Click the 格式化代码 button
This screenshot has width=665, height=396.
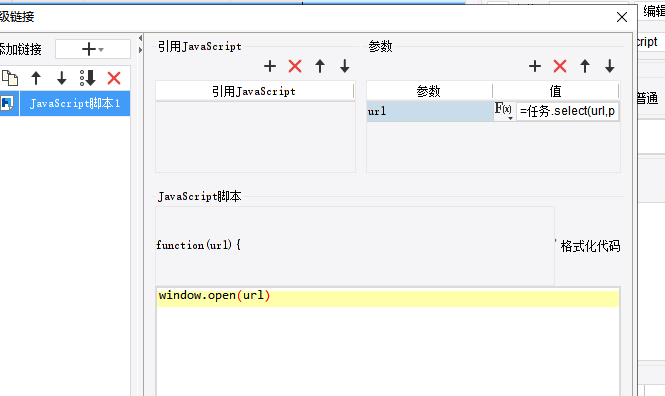click(x=590, y=246)
